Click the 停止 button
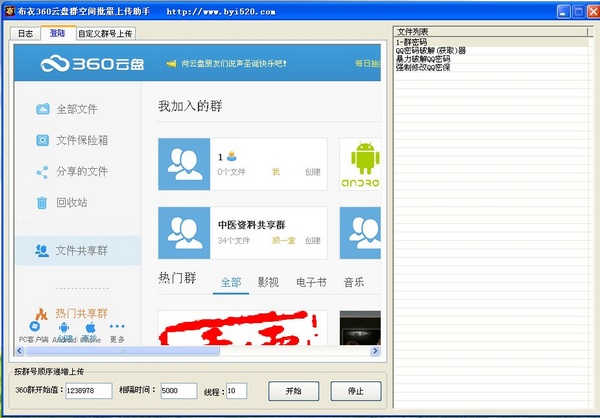Viewport: 600px width, 418px height. pos(356,391)
